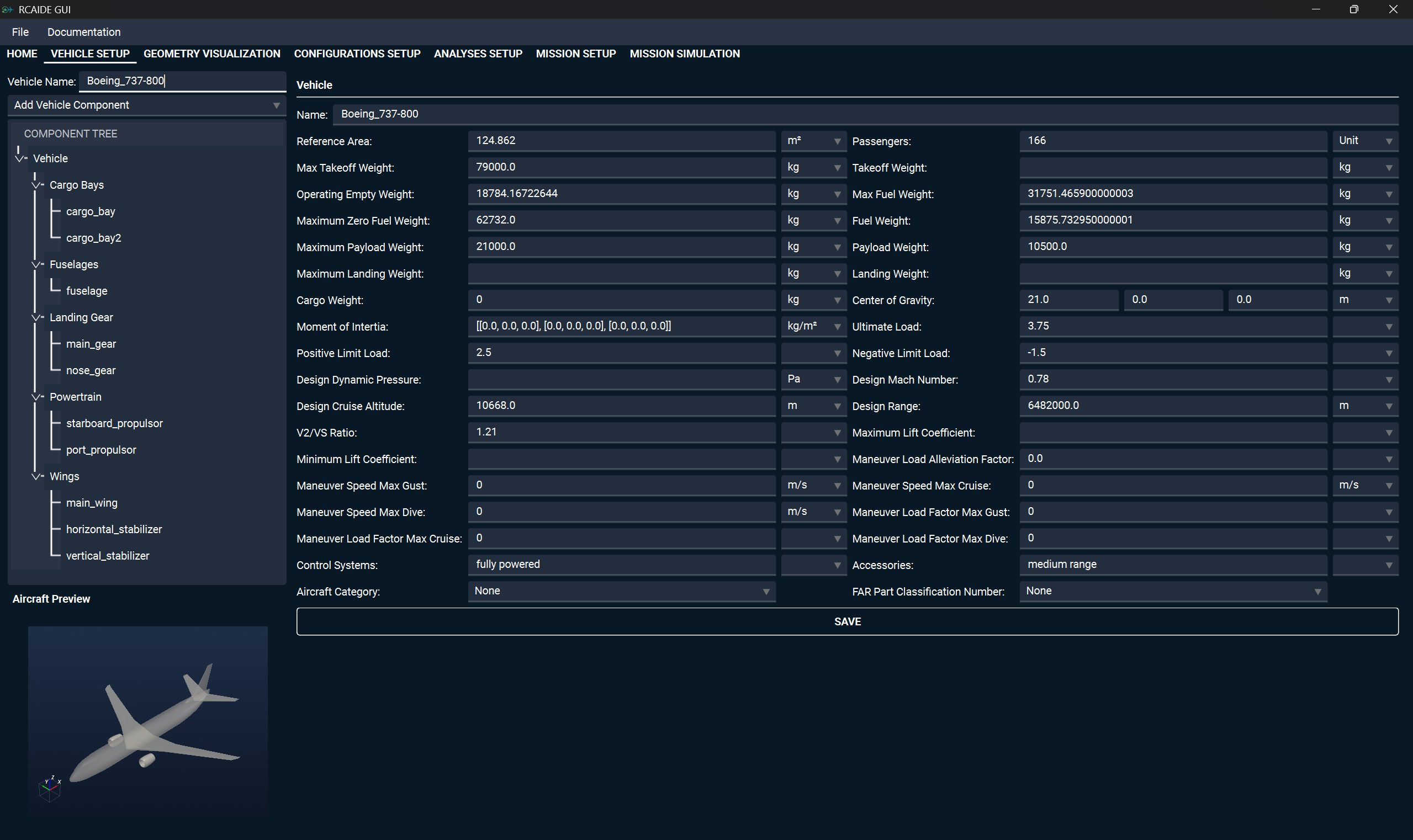Image resolution: width=1413 pixels, height=840 pixels.
Task: Click the V2/VS Ratio field
Action: coord(621,433)
